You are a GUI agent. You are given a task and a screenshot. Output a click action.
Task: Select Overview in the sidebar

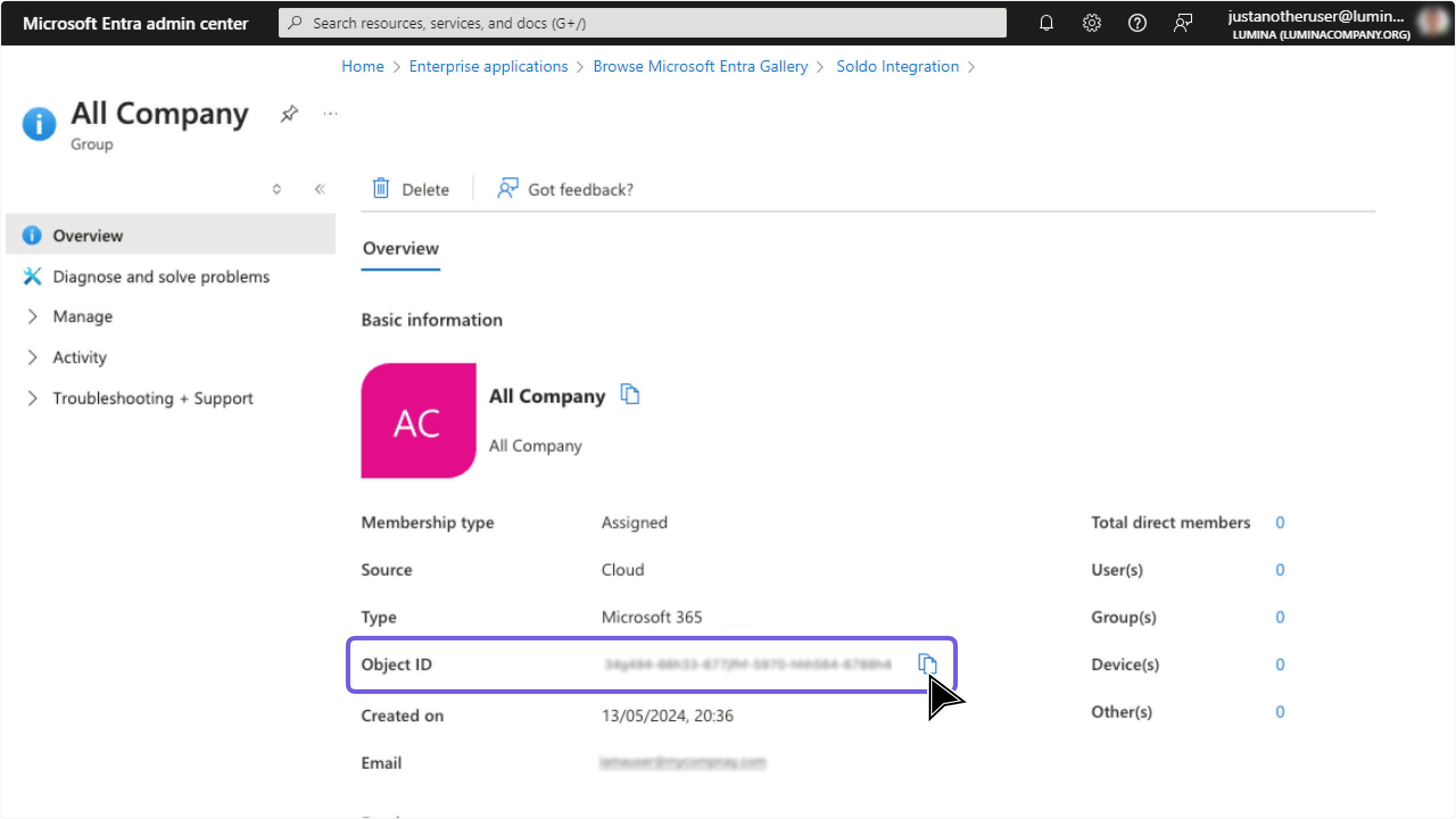click(x=171, y=235)
